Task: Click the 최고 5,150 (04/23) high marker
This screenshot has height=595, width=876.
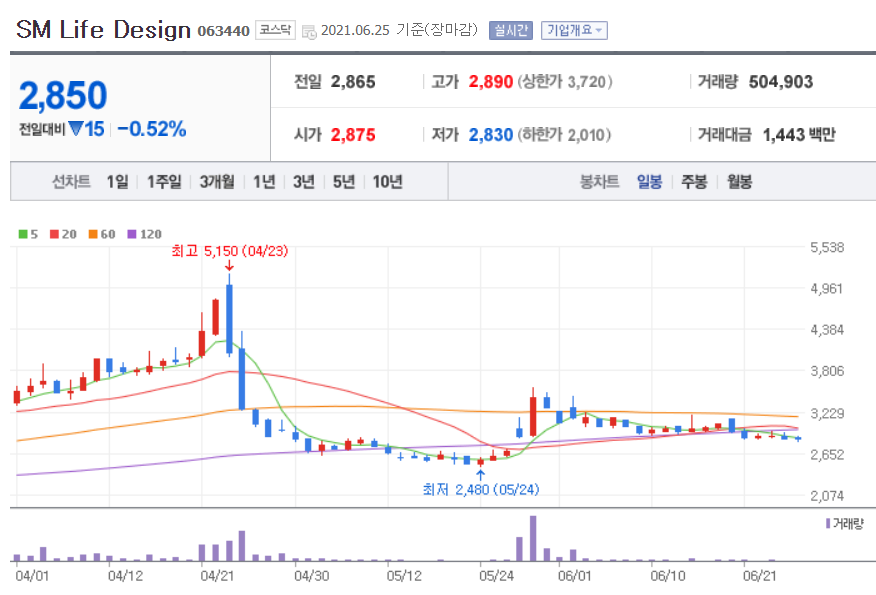Action: pyautogui.click(x=230, y=251)
